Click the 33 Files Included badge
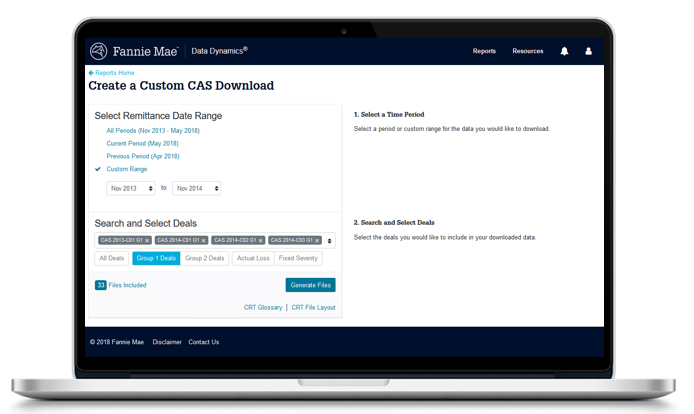Screen dimensions: 694x414 coord(100,285)
